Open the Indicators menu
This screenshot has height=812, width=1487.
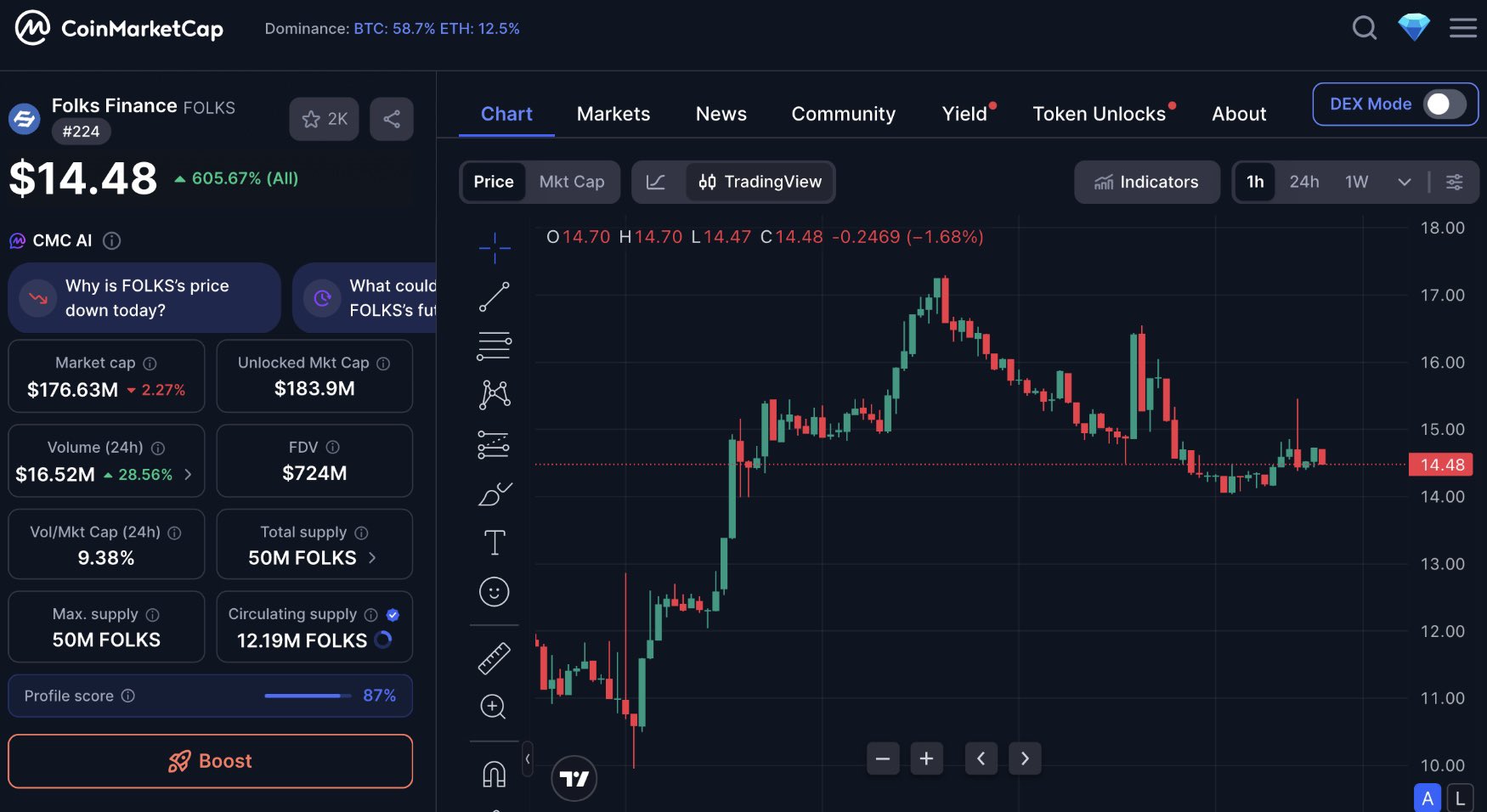pyautogui.click(x=1146, y=182)
